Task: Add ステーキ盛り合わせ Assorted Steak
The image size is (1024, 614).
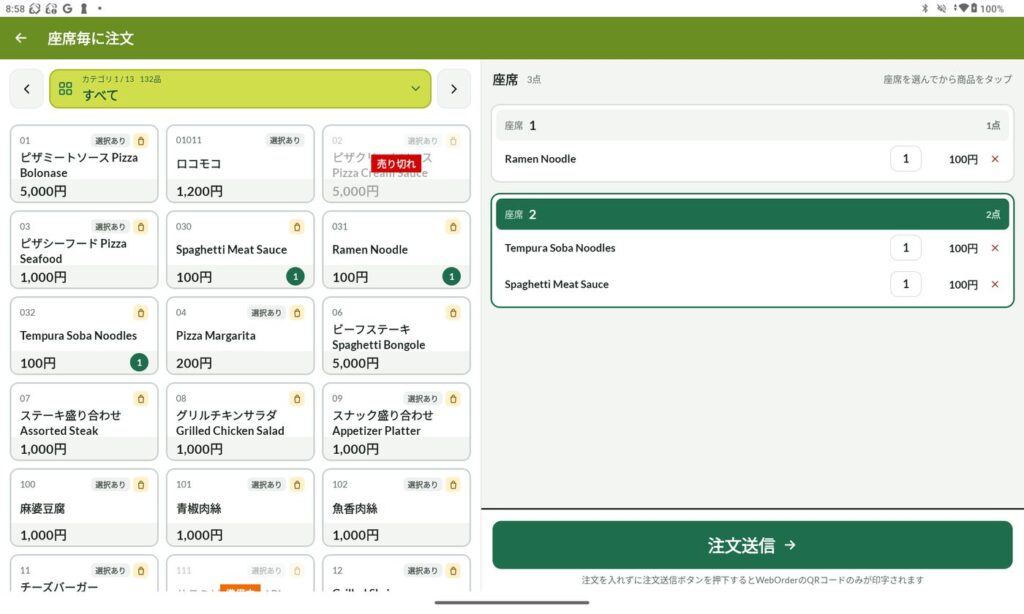Action: pyautogui.click(x=84, y=422)
